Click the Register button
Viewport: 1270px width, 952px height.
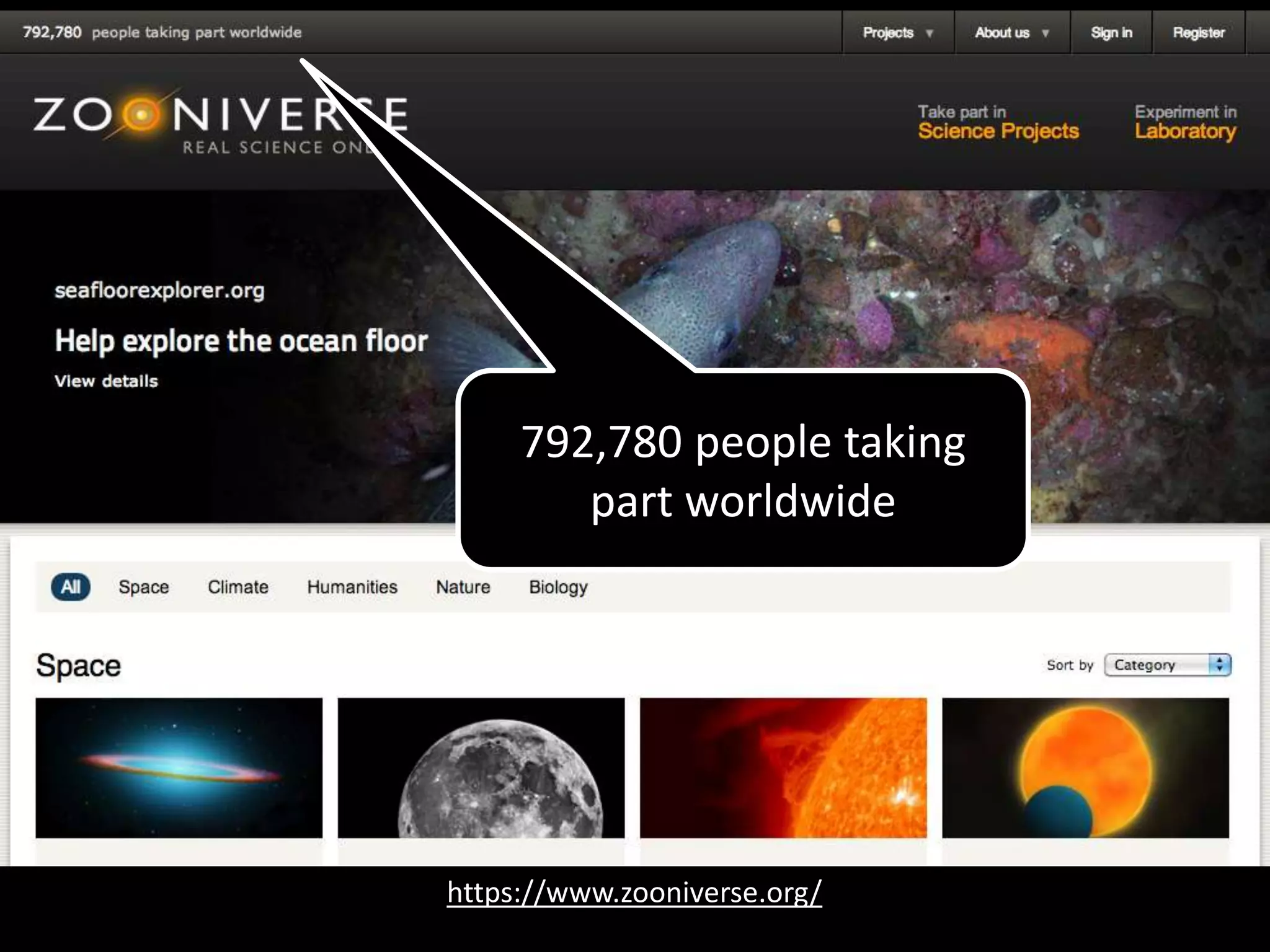(1198, 33)
